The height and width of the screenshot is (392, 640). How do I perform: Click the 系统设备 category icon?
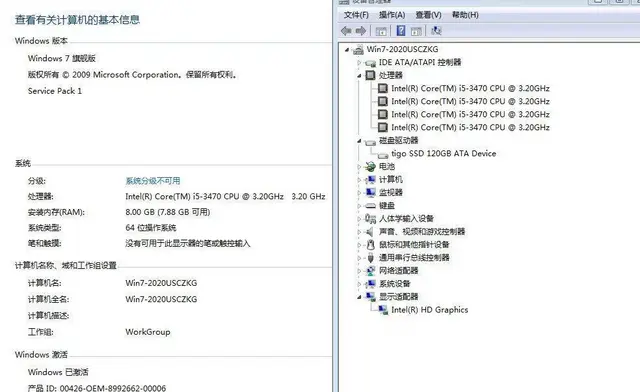(370, 284)
